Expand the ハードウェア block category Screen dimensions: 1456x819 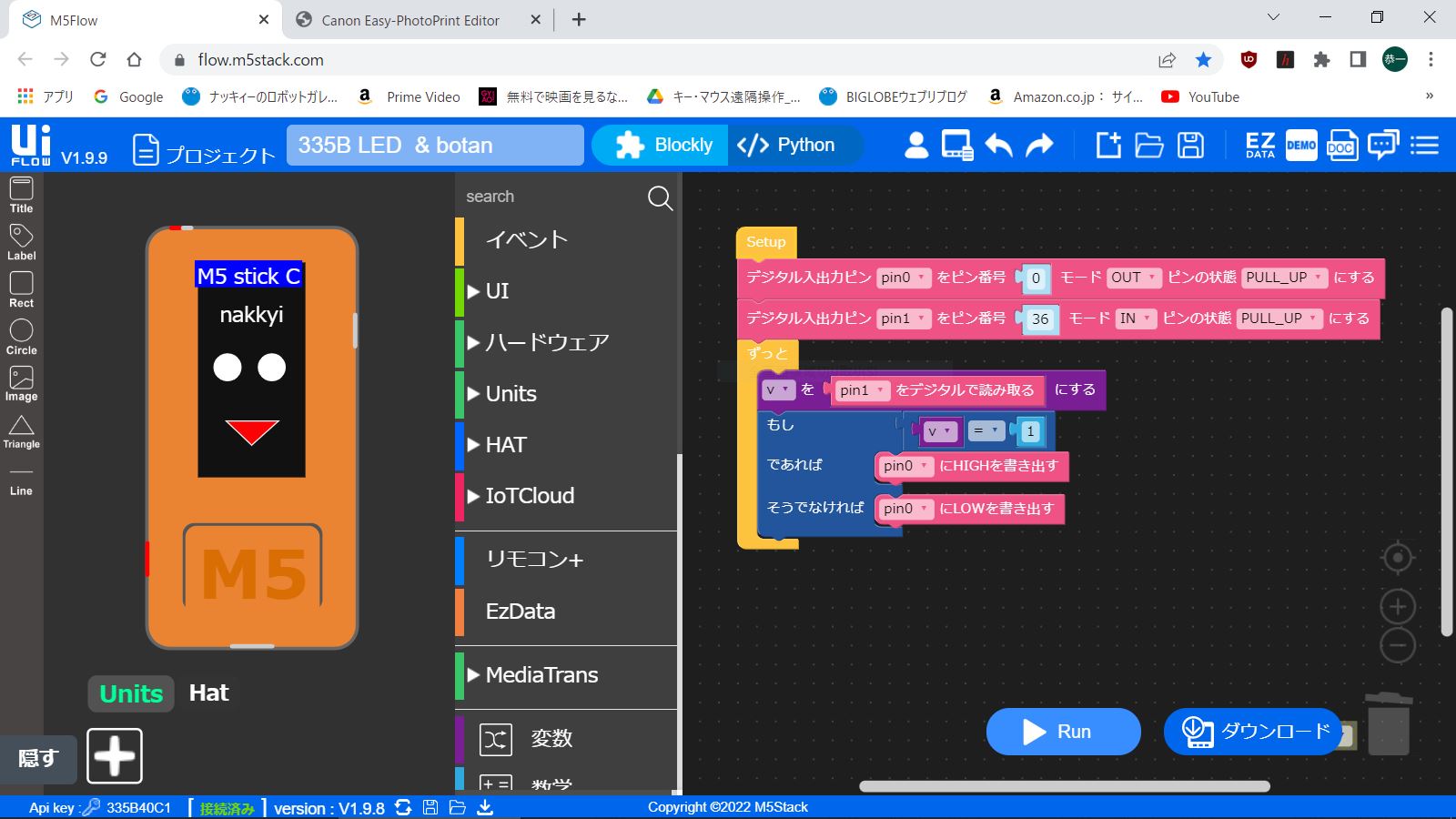pyautogui.click(x=546, y=343)
